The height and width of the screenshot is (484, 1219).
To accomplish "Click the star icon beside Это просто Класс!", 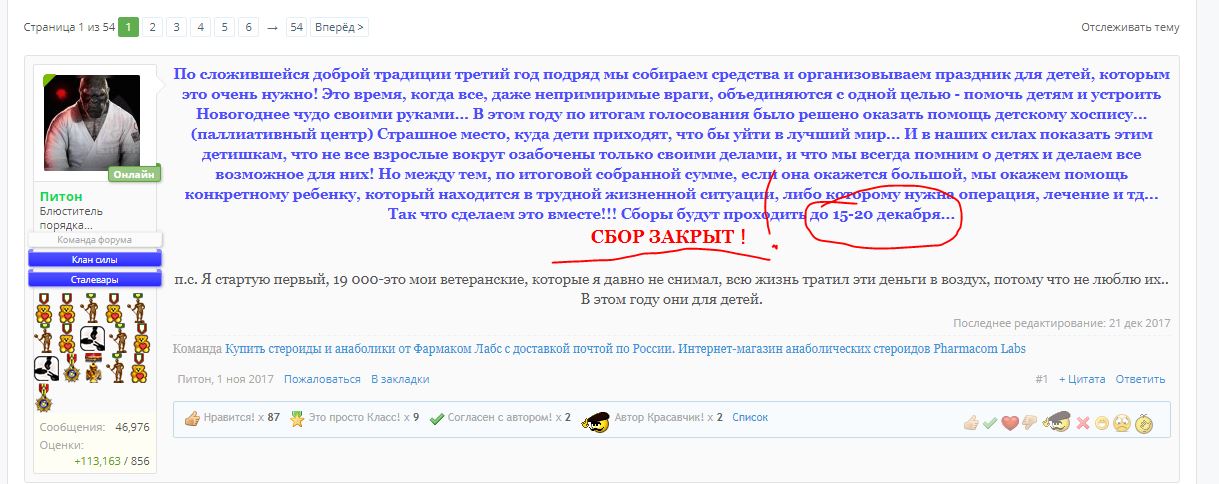I will (297, 419).
